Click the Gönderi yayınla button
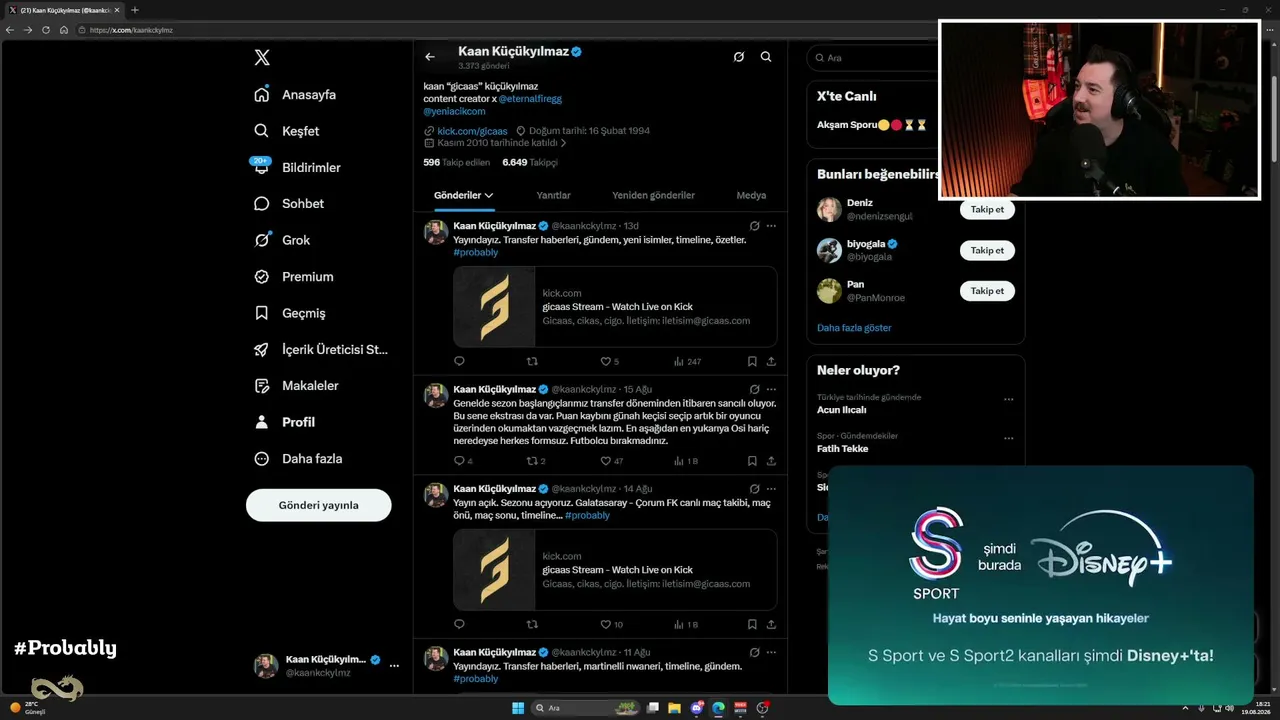1280x720 pixels. [x=319, y=505]
